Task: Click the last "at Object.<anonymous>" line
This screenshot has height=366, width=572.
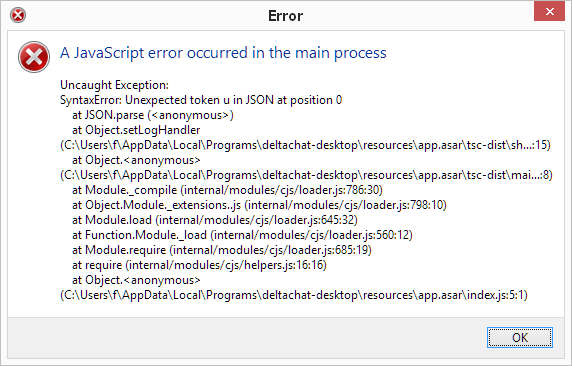Action: click(136, 280)
